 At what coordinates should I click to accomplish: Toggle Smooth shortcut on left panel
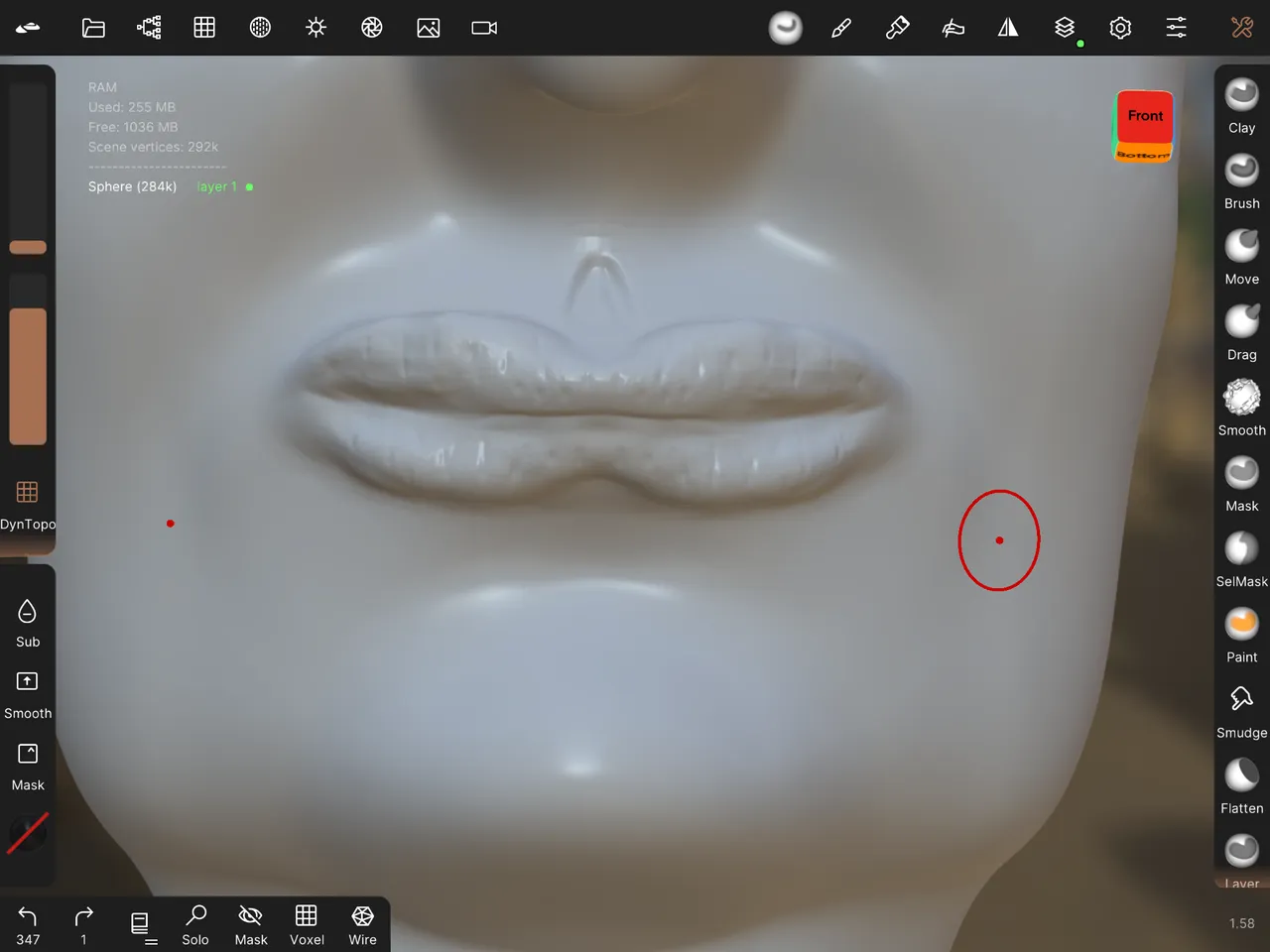pyautogui.click(x=28, y=695)
